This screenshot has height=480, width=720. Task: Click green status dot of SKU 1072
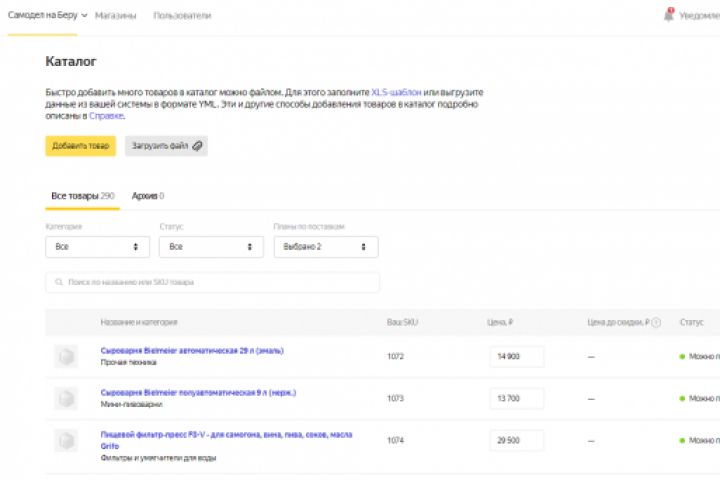(x=682, y=356)
